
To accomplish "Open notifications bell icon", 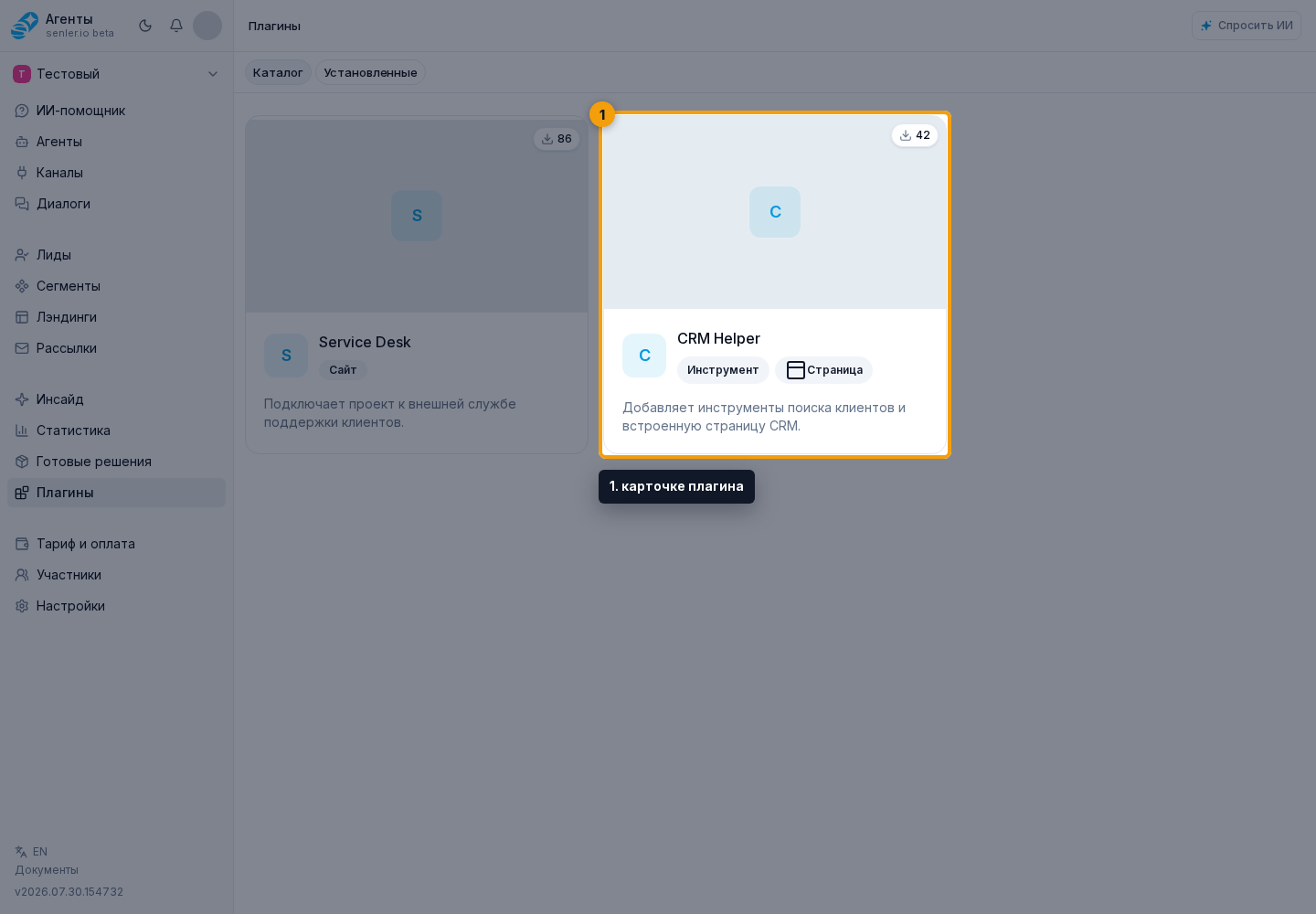I will point(176,26).
